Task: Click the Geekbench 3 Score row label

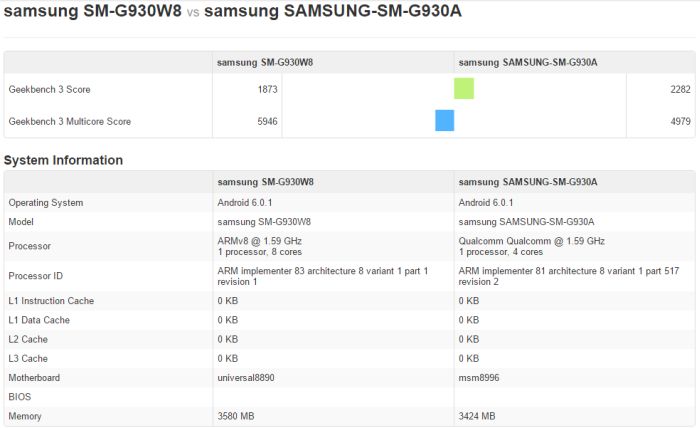Action: [49, 89]
